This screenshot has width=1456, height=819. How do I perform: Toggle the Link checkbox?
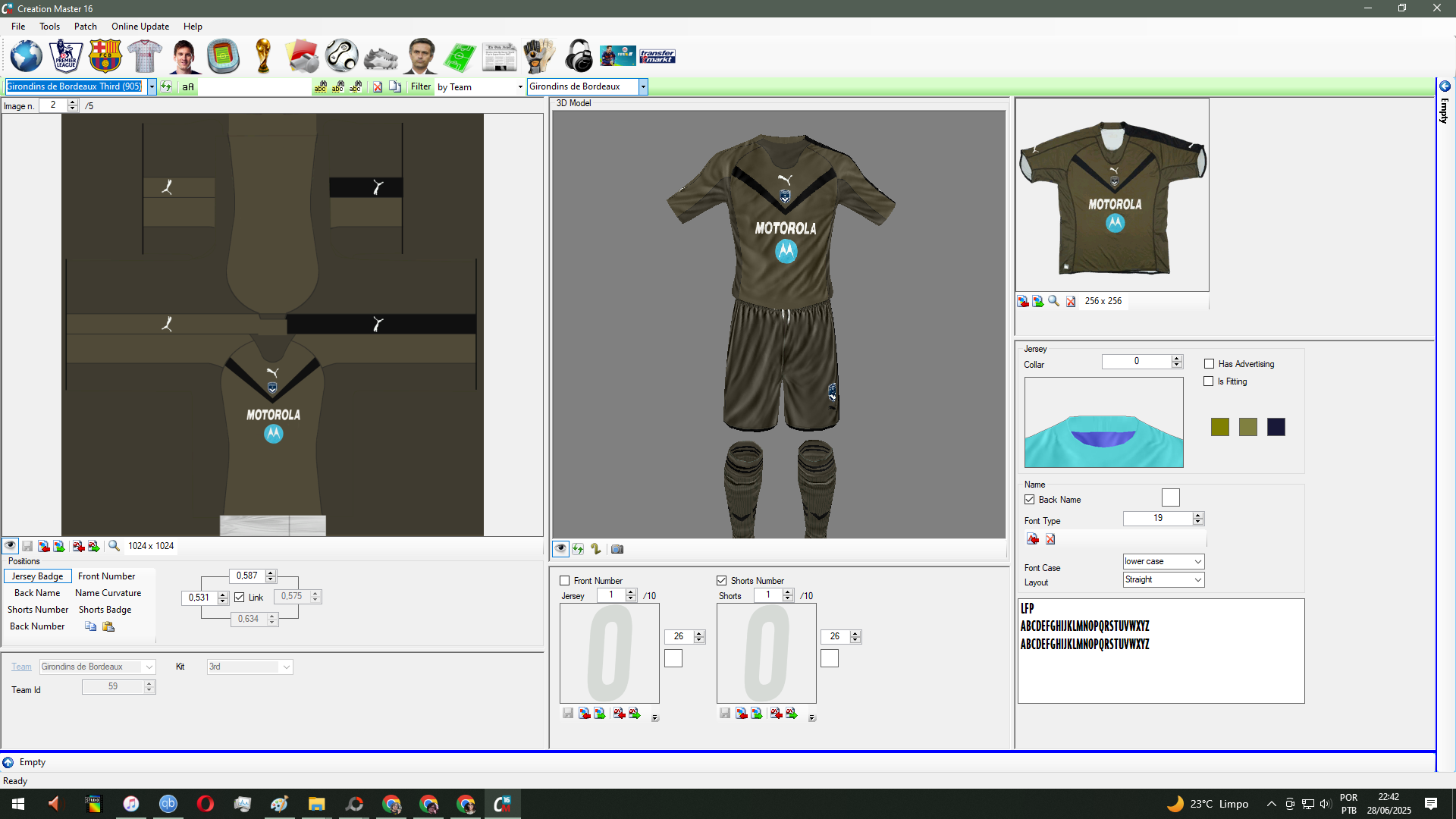pos(240,598)
